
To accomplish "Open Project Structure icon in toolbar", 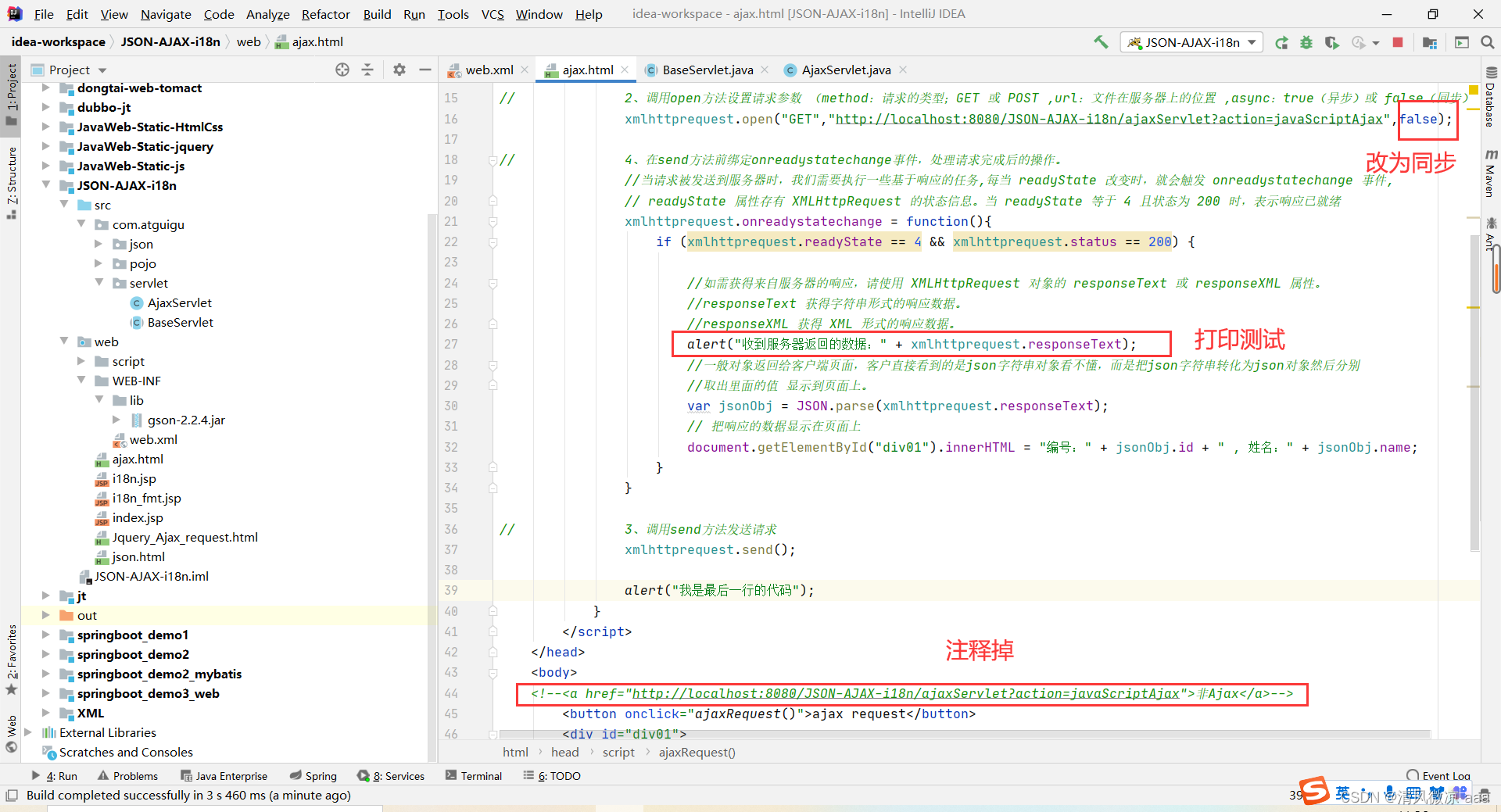I will (1430, 42).
